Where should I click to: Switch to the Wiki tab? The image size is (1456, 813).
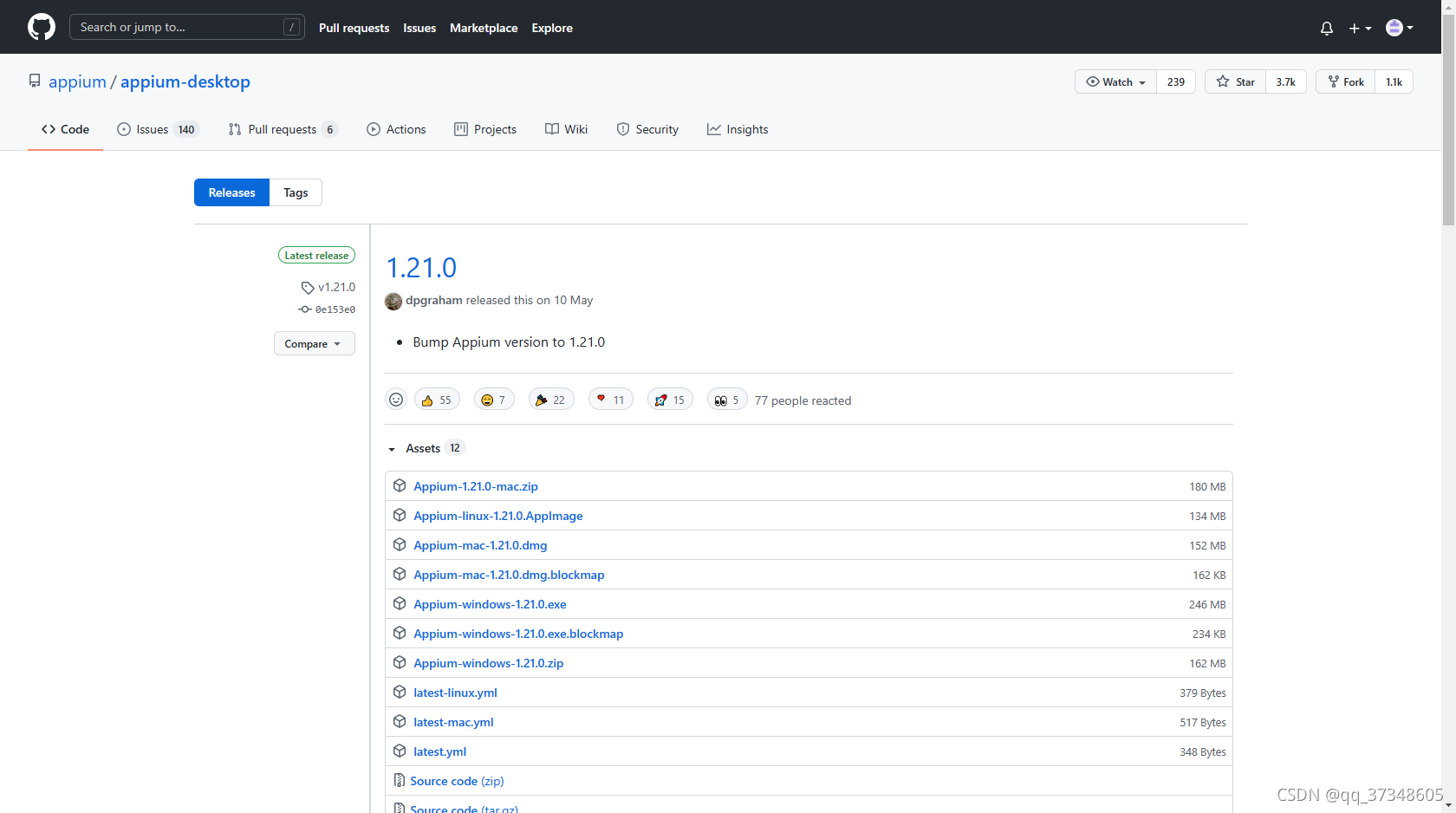point(566,129)
